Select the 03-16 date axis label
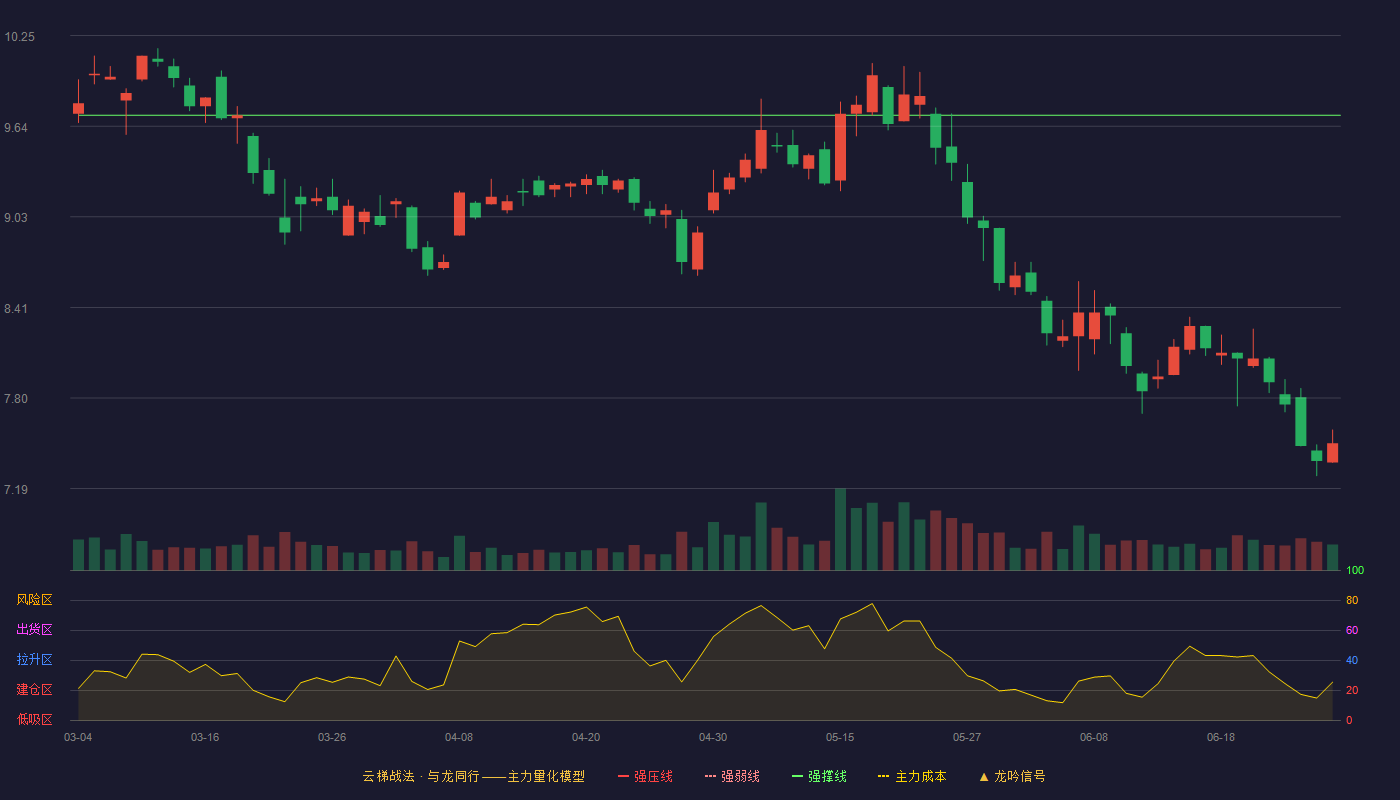The height and width of the screenshot is (800, 1400). tap(205, 737)
